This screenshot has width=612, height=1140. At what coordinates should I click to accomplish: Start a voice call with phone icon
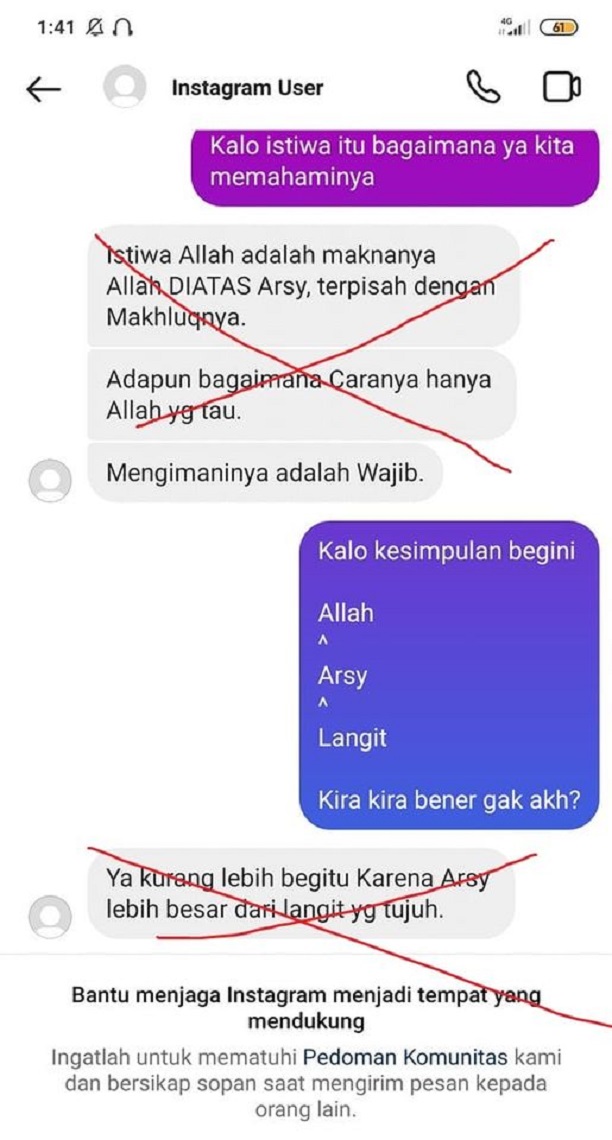tap(483, 87)
